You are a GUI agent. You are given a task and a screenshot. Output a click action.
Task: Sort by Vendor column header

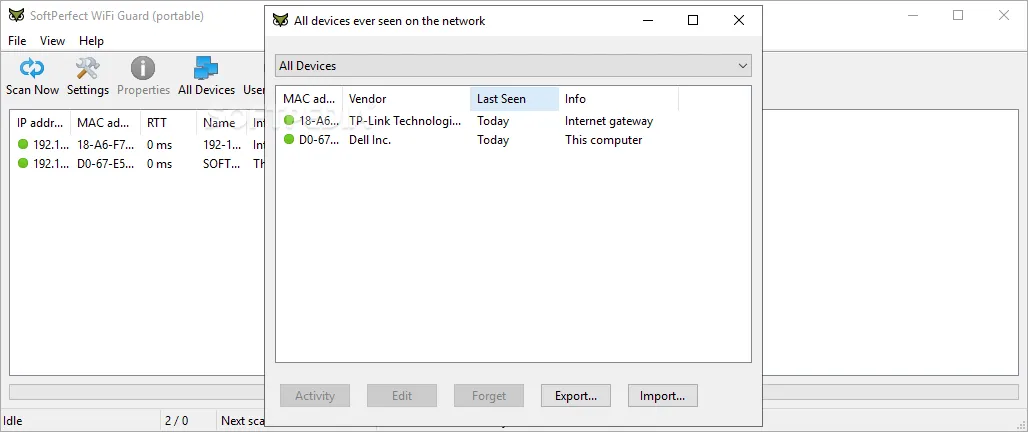coord(406,99)
